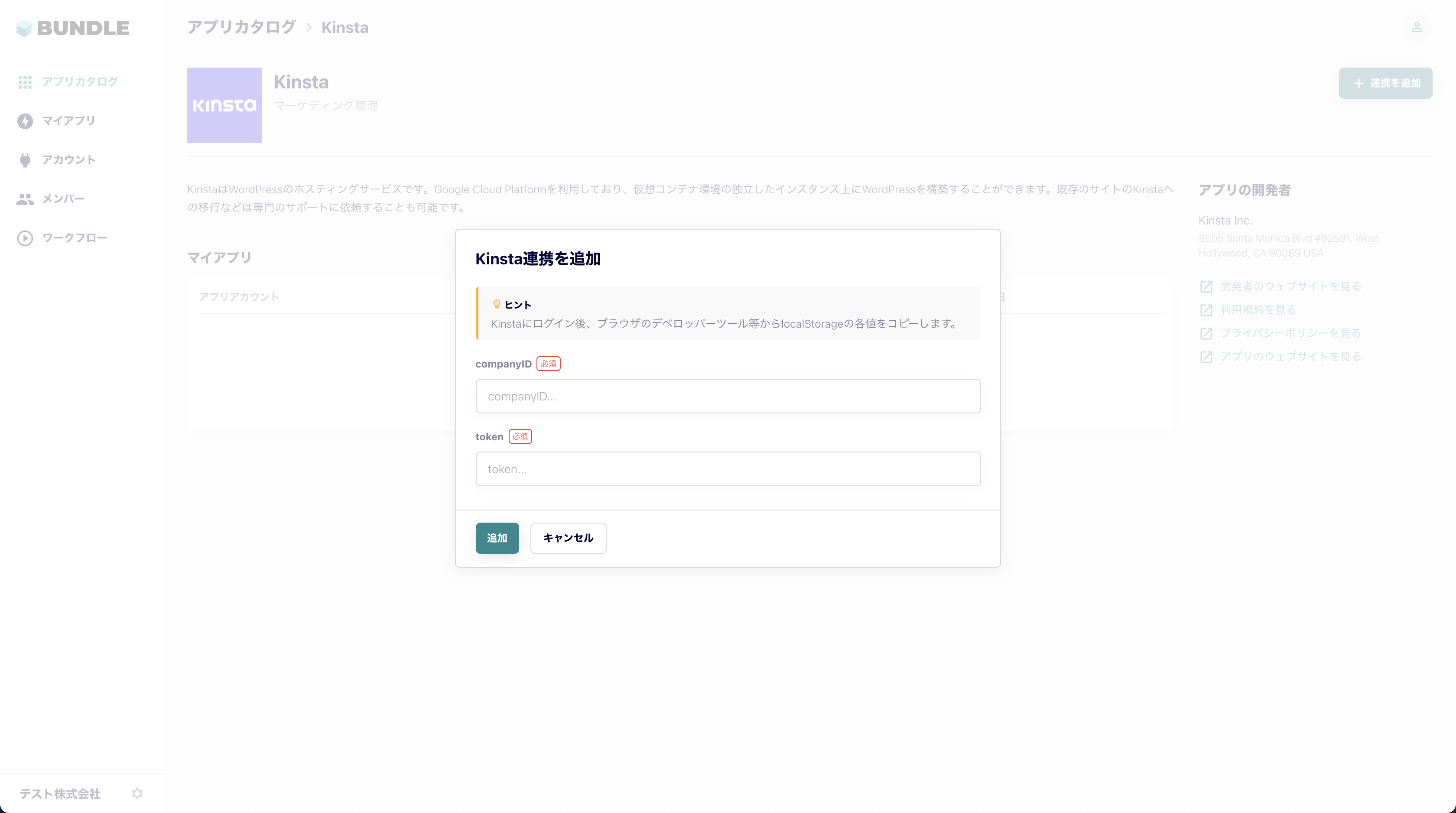Click the BUNDLE logo

pos(73,28)
